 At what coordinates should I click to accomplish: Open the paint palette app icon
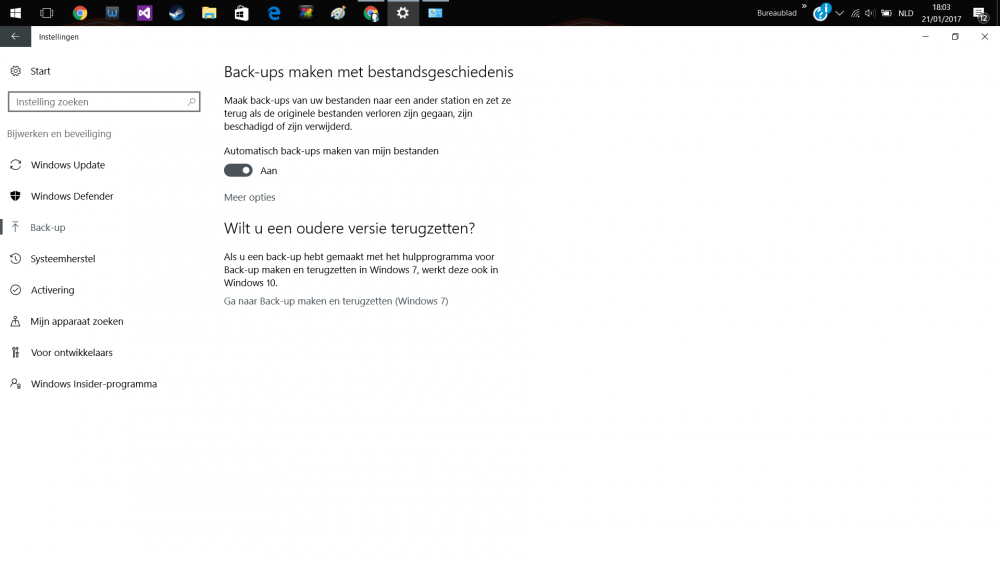click(339, 13)
